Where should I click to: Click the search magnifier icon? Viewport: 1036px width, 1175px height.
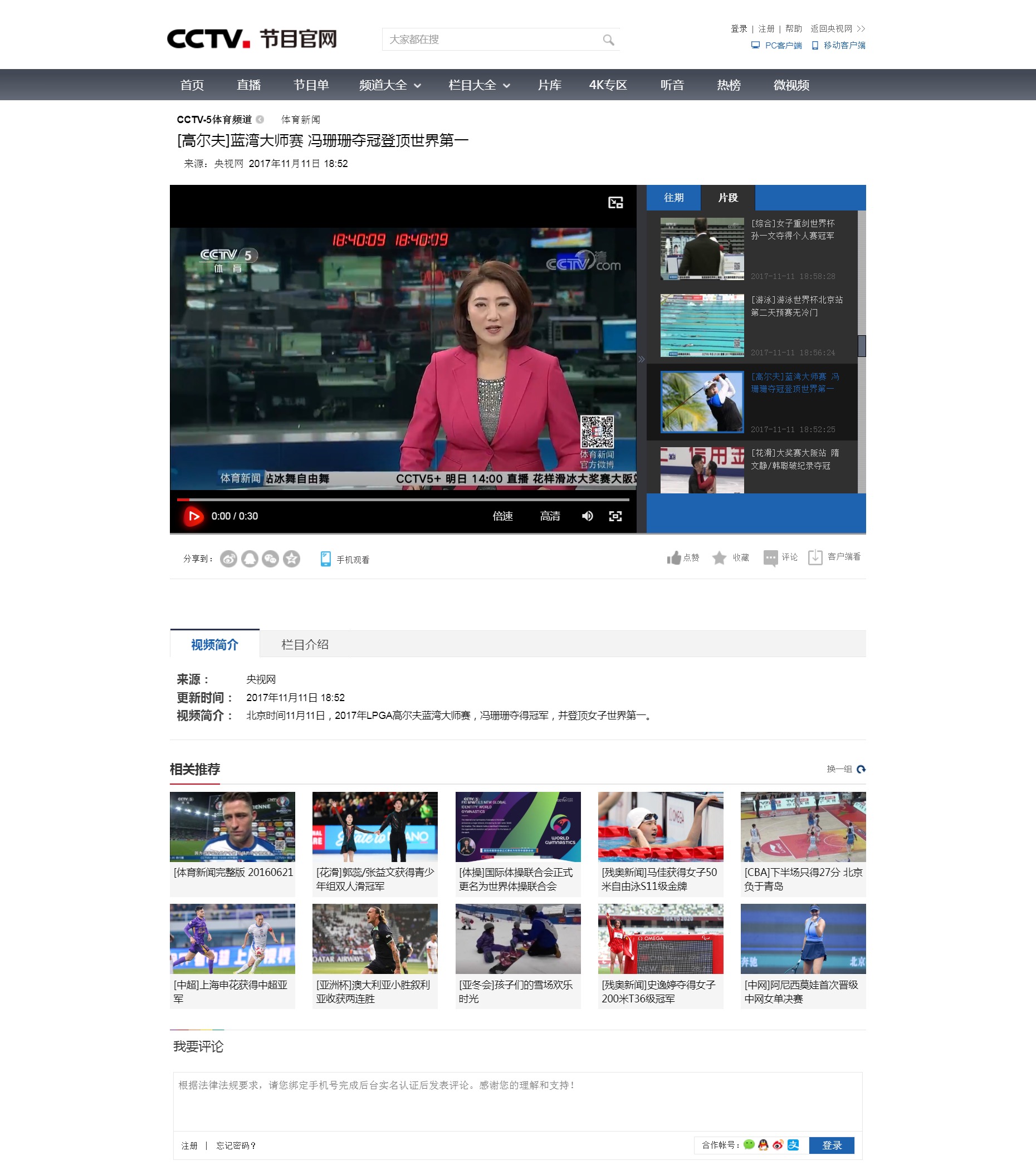point(608,40)
